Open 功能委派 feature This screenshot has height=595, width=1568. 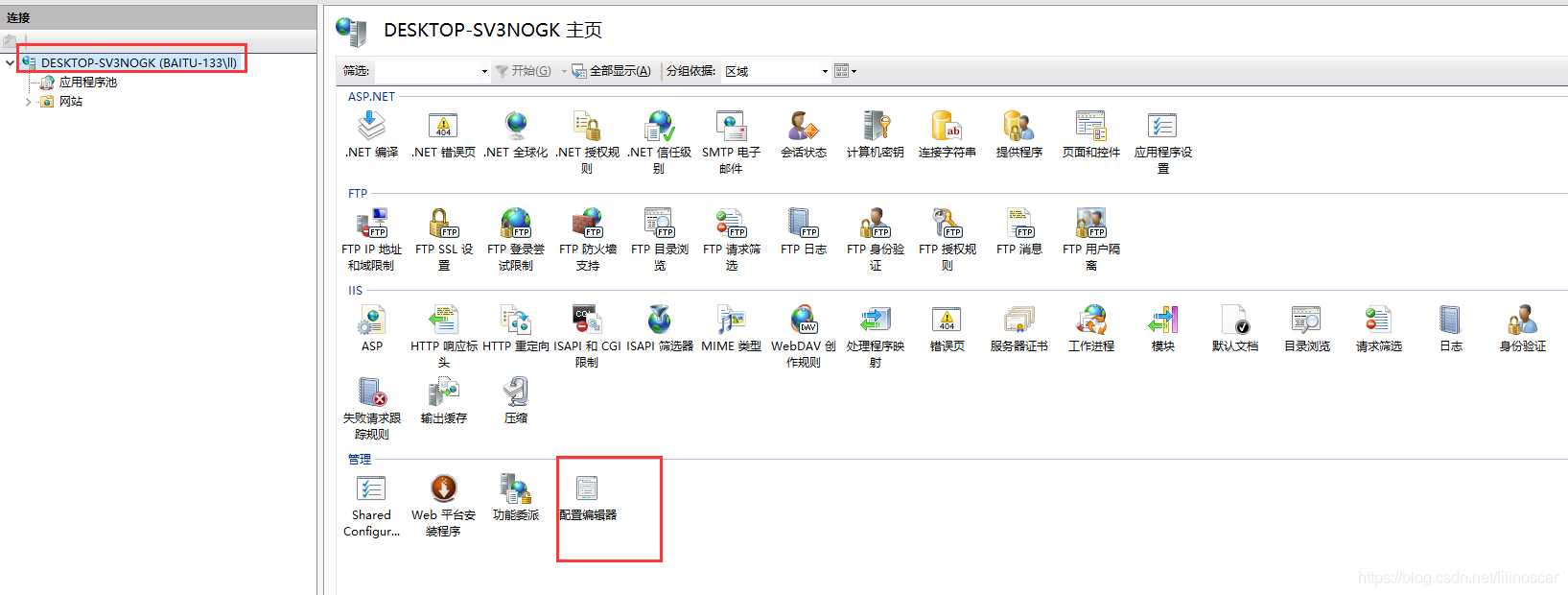[516, 497]
